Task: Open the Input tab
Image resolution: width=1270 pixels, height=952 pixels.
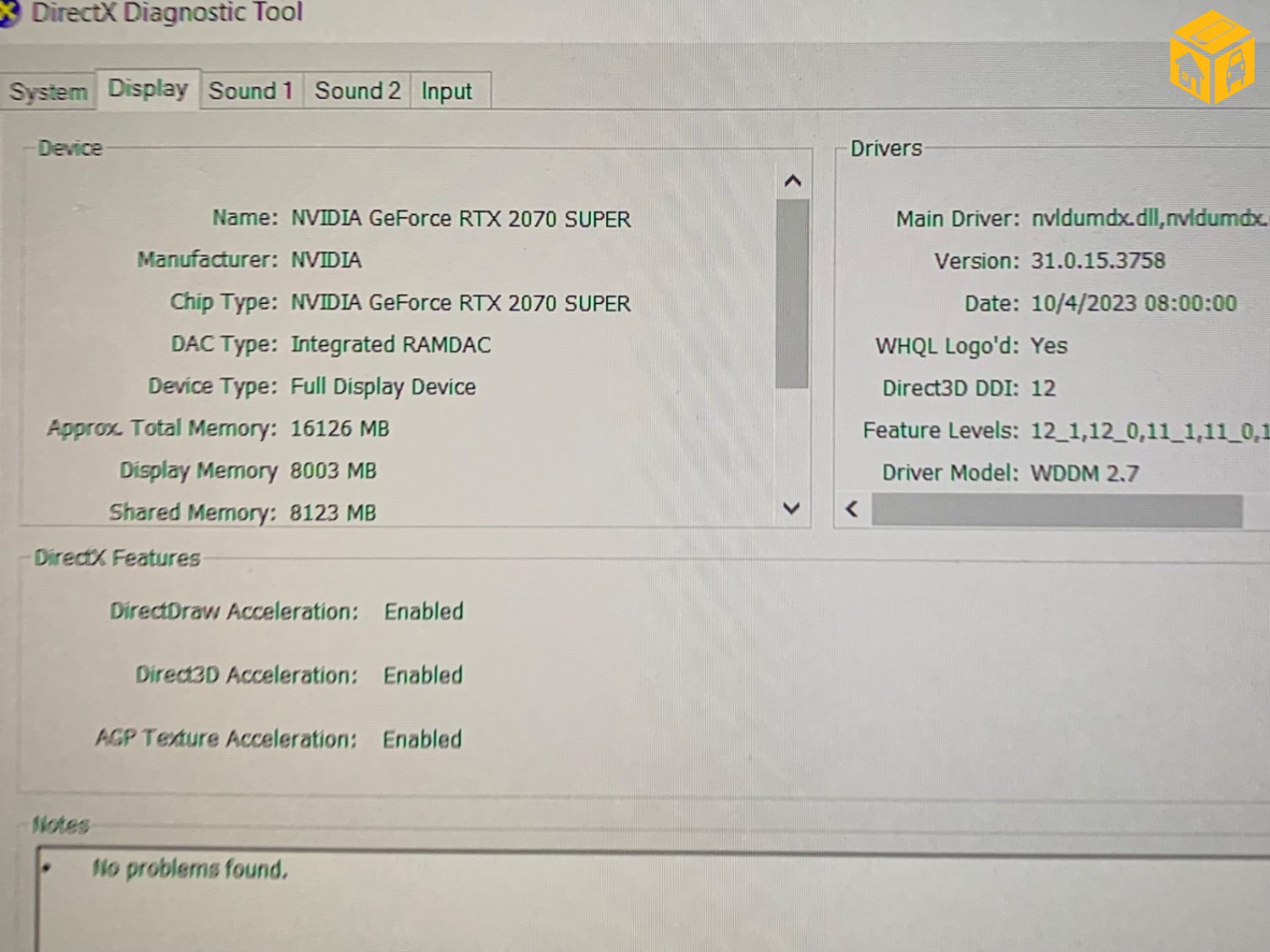Action: [447, 91]
